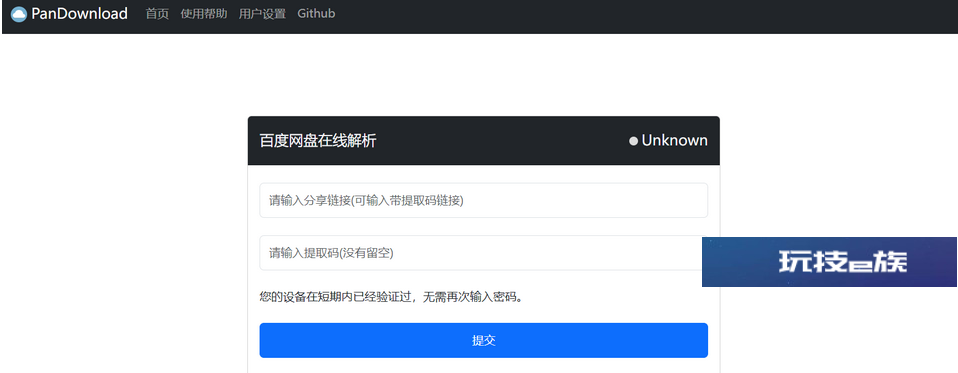Focus the 请输入分享链接 input field
958x373 pixels.
pos(483,200)
